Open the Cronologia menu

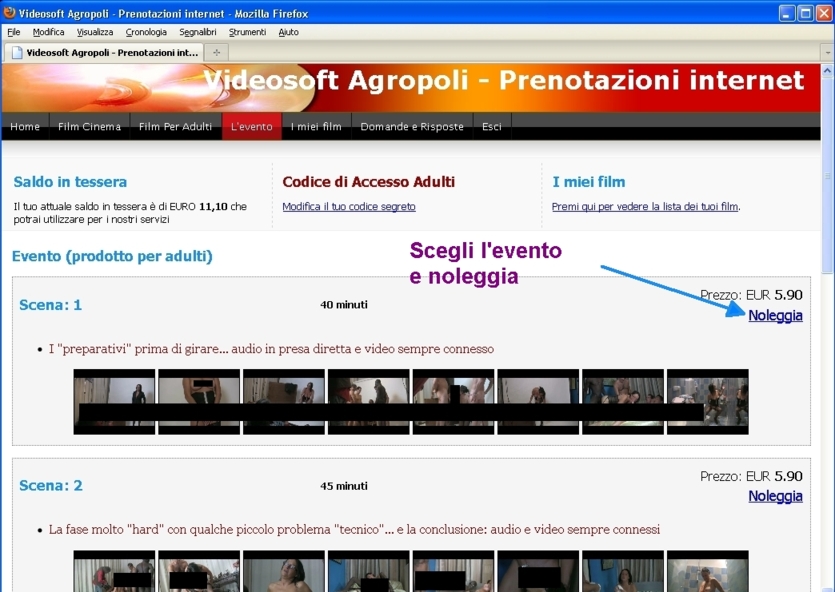[146, 32]
